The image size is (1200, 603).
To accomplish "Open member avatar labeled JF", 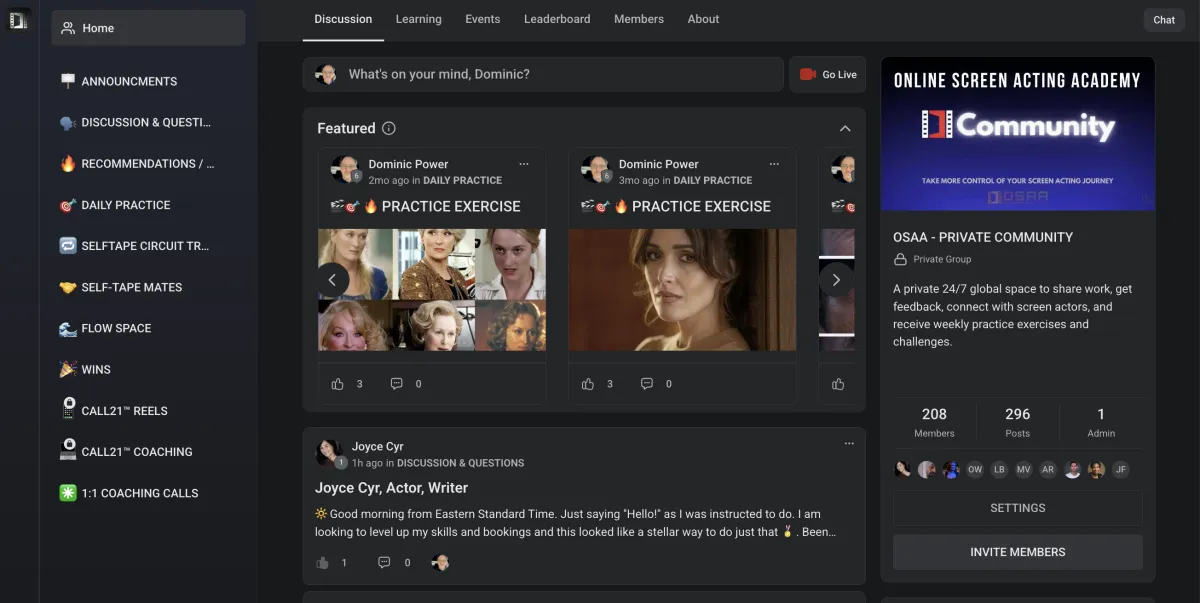I will [1121, 470].
